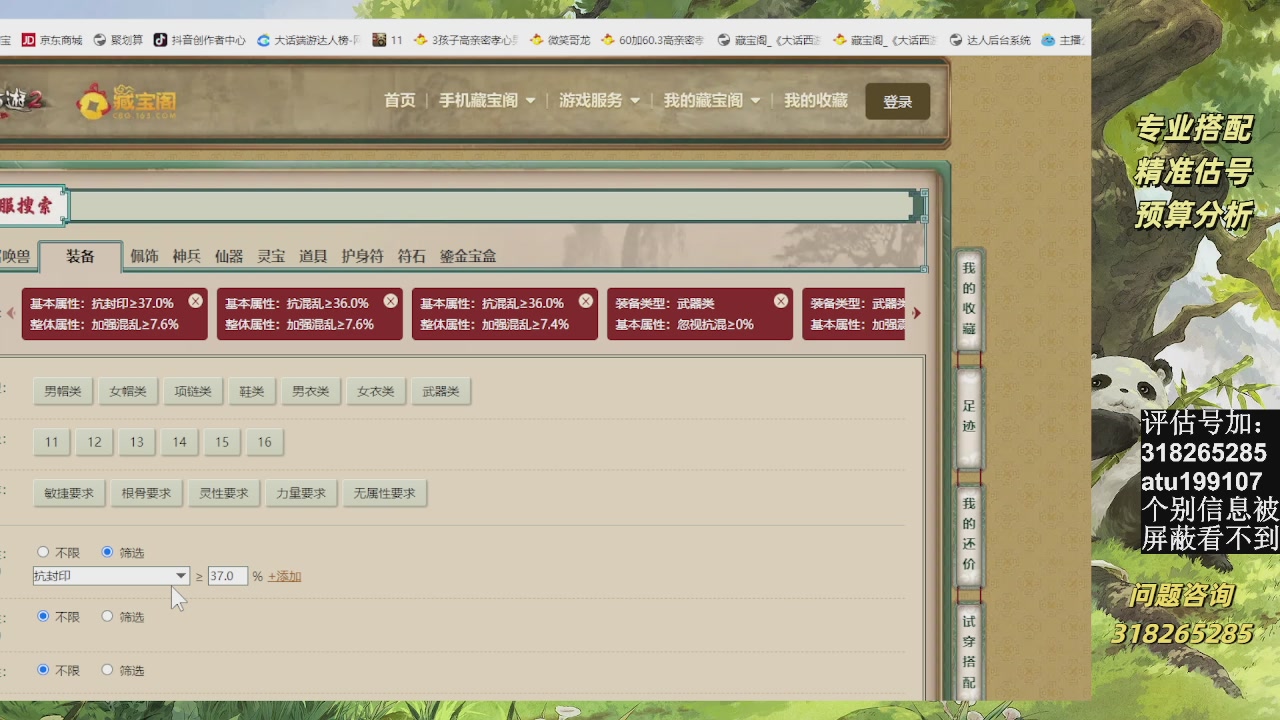
Task: Toggle the 男帽类 equipment type filter
Action: pos(63,391)
